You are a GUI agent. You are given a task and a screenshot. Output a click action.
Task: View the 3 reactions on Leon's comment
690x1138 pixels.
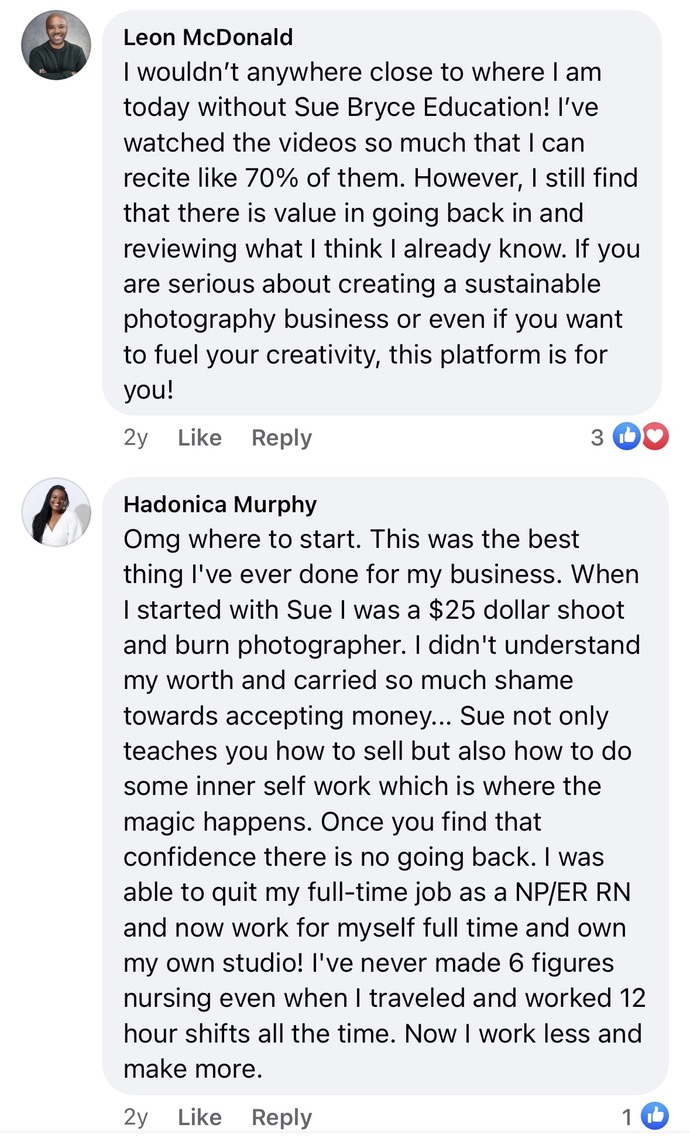597,438
